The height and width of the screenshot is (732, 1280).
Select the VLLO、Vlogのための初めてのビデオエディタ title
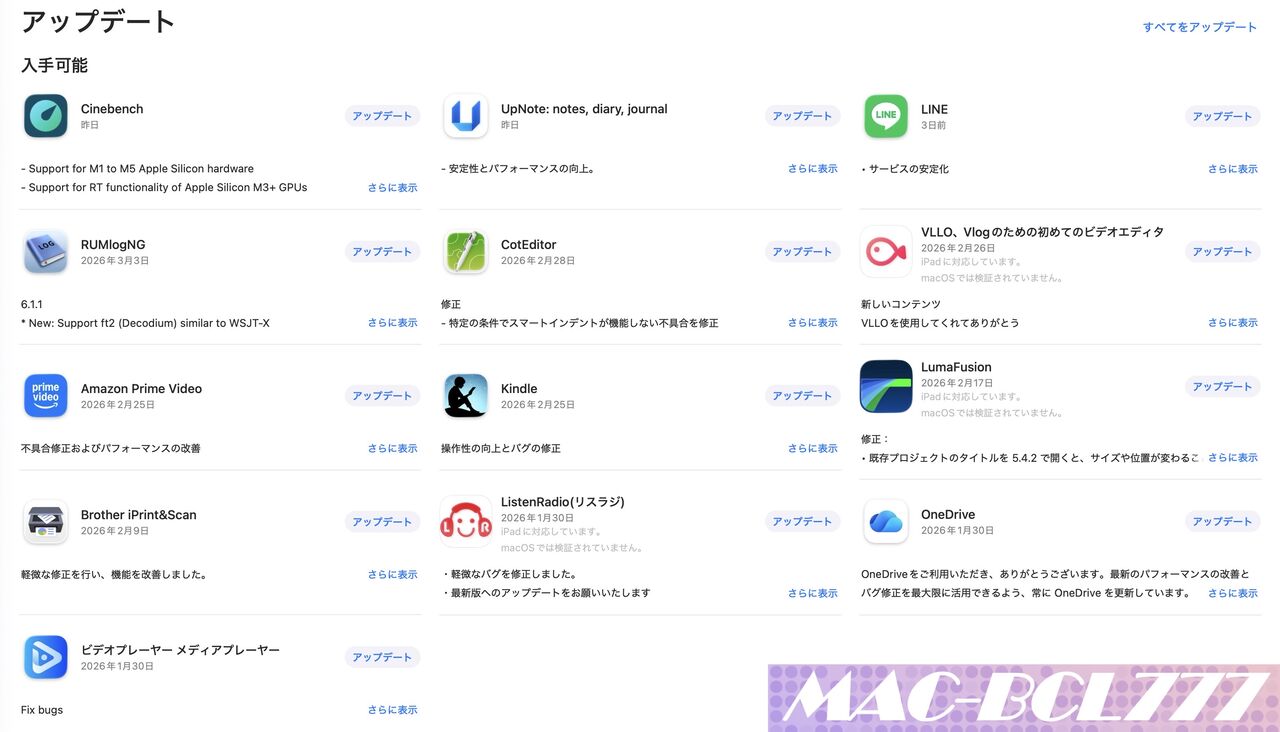click(1042, 232)
